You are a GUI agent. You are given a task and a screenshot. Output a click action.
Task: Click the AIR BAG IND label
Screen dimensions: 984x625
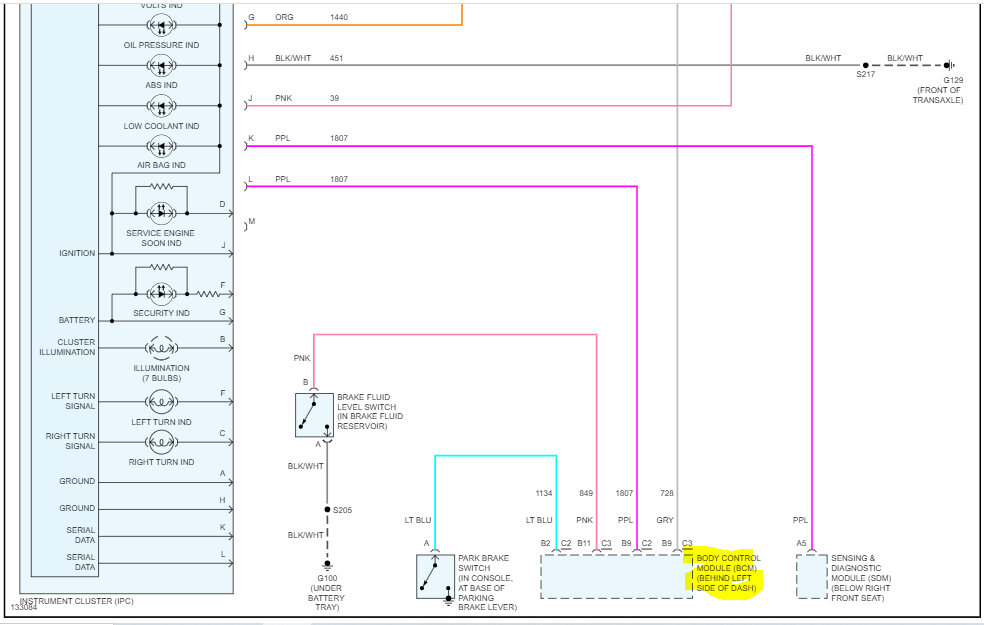[x=161, y=165]
